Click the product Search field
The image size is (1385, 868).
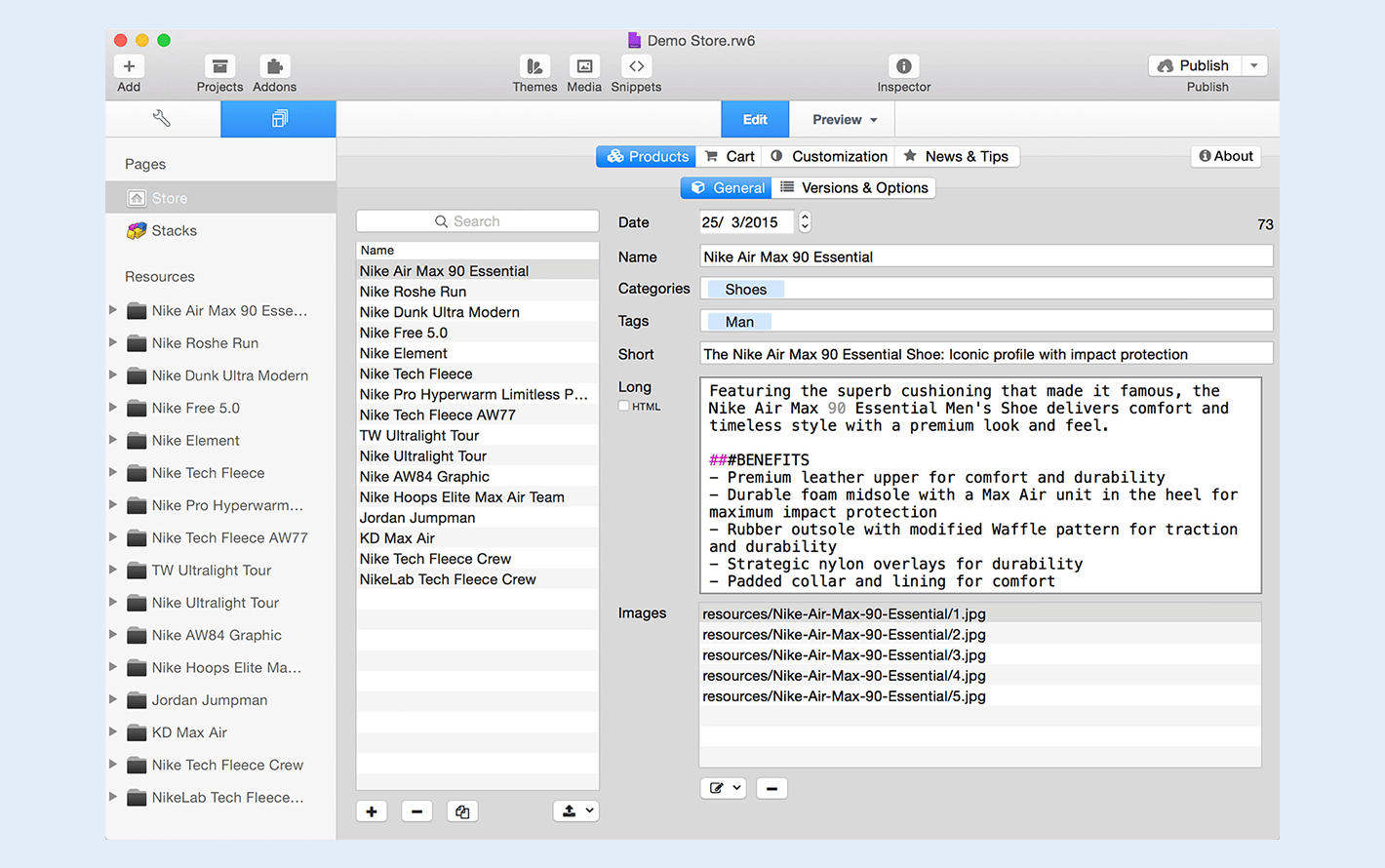pyautogui.click(x=477, y=221)
